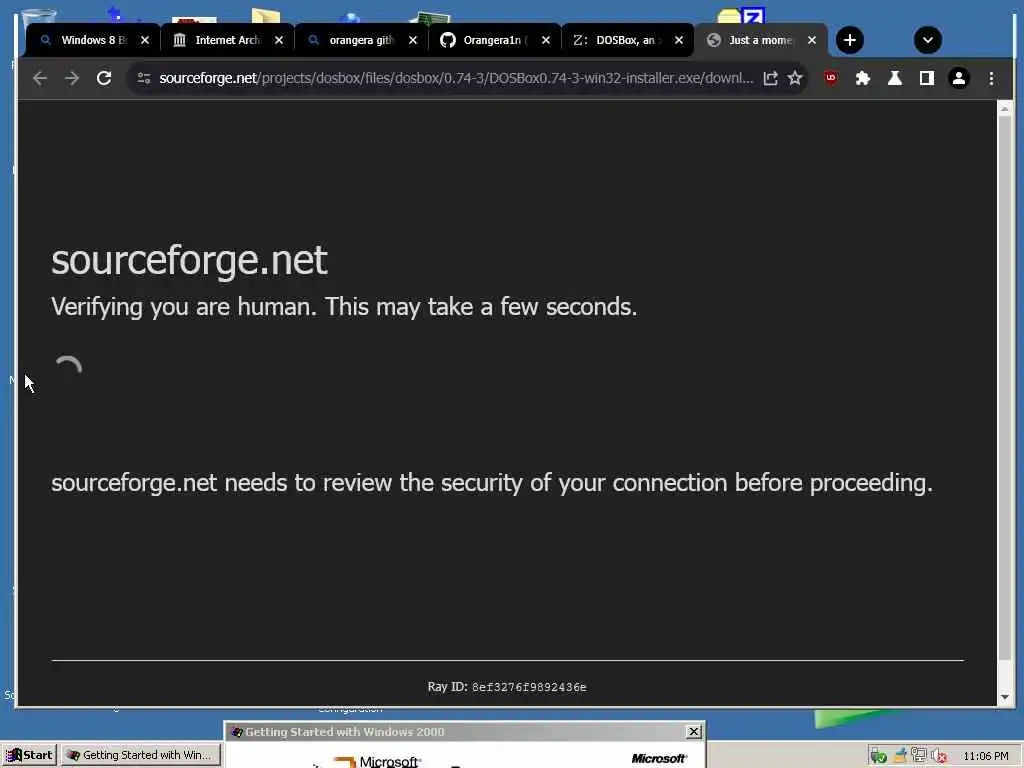
Task: Reload the sourceforge page
Action: pyautogui.click(x=104, y=78)
